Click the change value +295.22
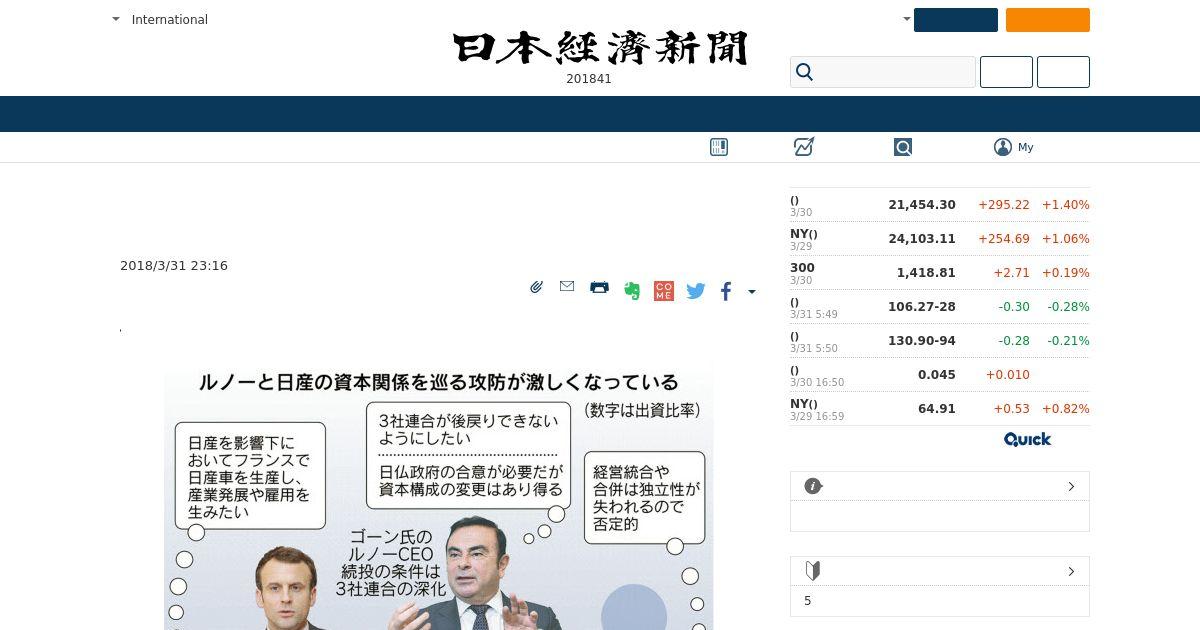The height and width of the screenshot is (630, 1200). point(1004,205)
